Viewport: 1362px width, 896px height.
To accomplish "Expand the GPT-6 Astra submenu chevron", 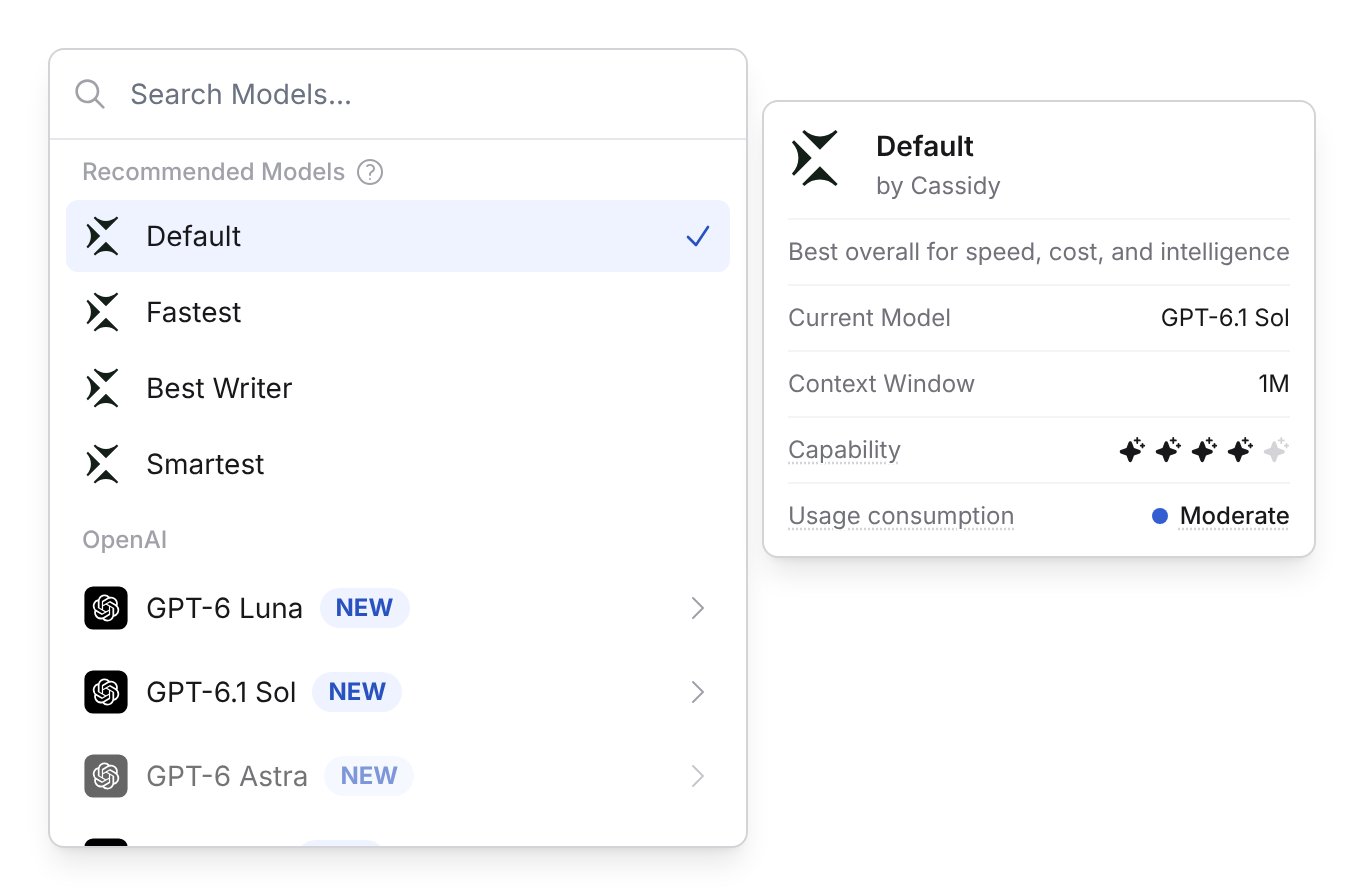I will coord(698,776).
